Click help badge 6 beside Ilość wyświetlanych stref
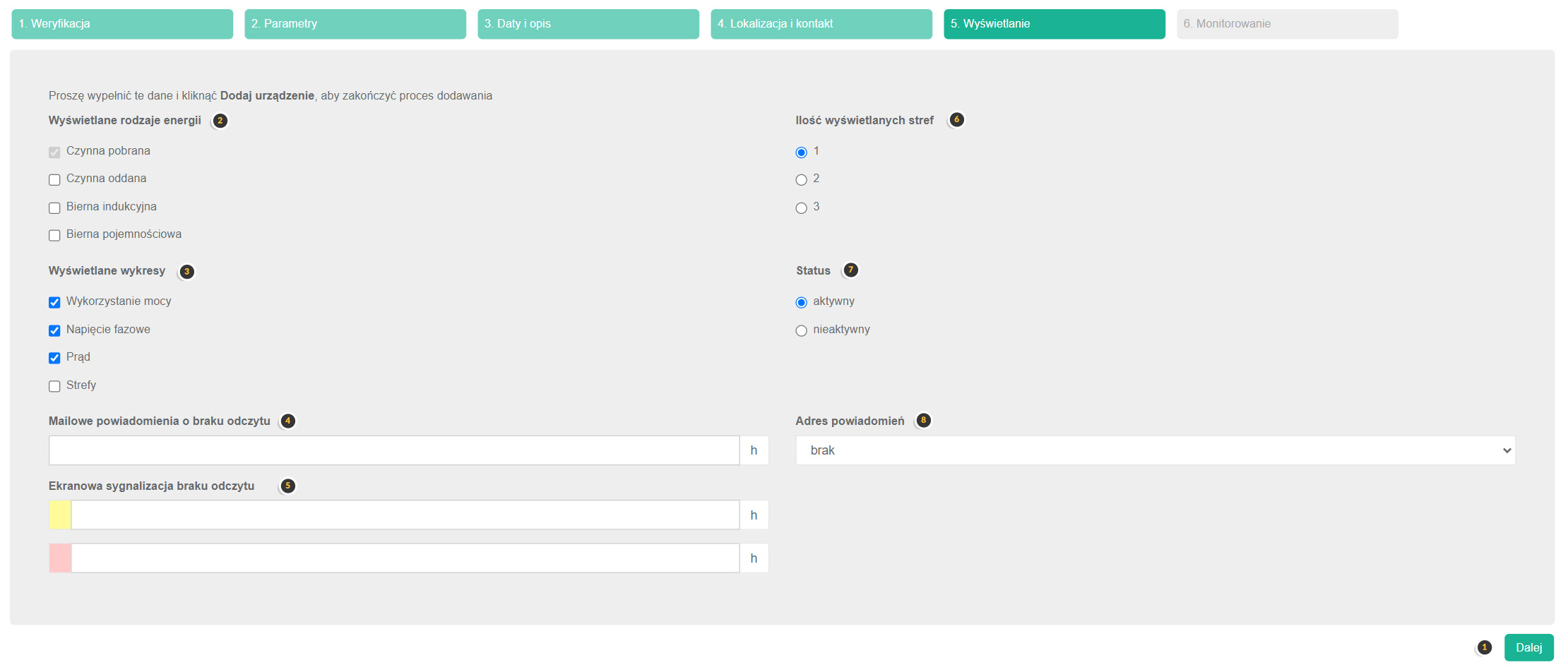Viewport: 1568px width, 672px height. point(956,120)
